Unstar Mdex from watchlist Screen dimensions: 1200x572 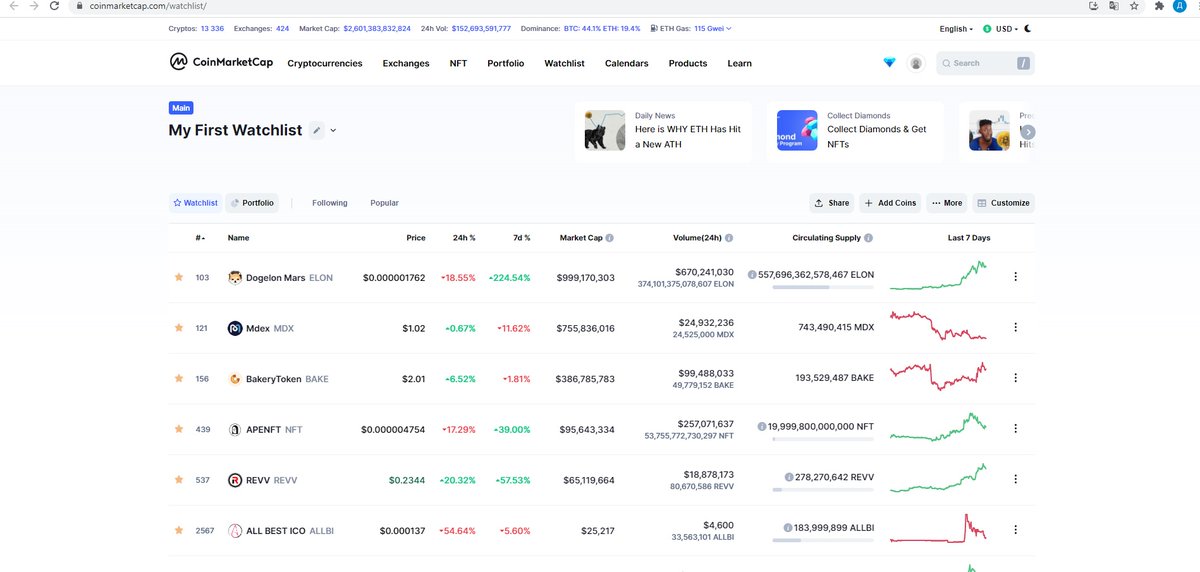point(179,328)
